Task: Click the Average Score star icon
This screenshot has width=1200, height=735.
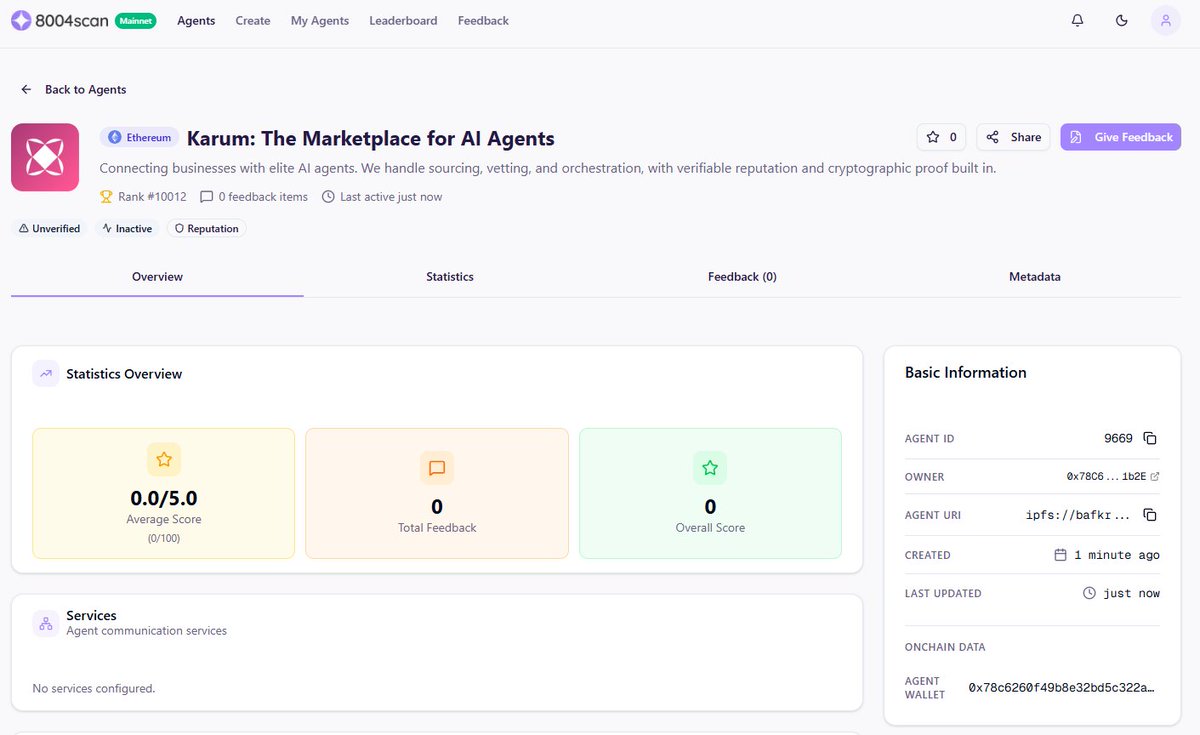Action: coord(164,460)
